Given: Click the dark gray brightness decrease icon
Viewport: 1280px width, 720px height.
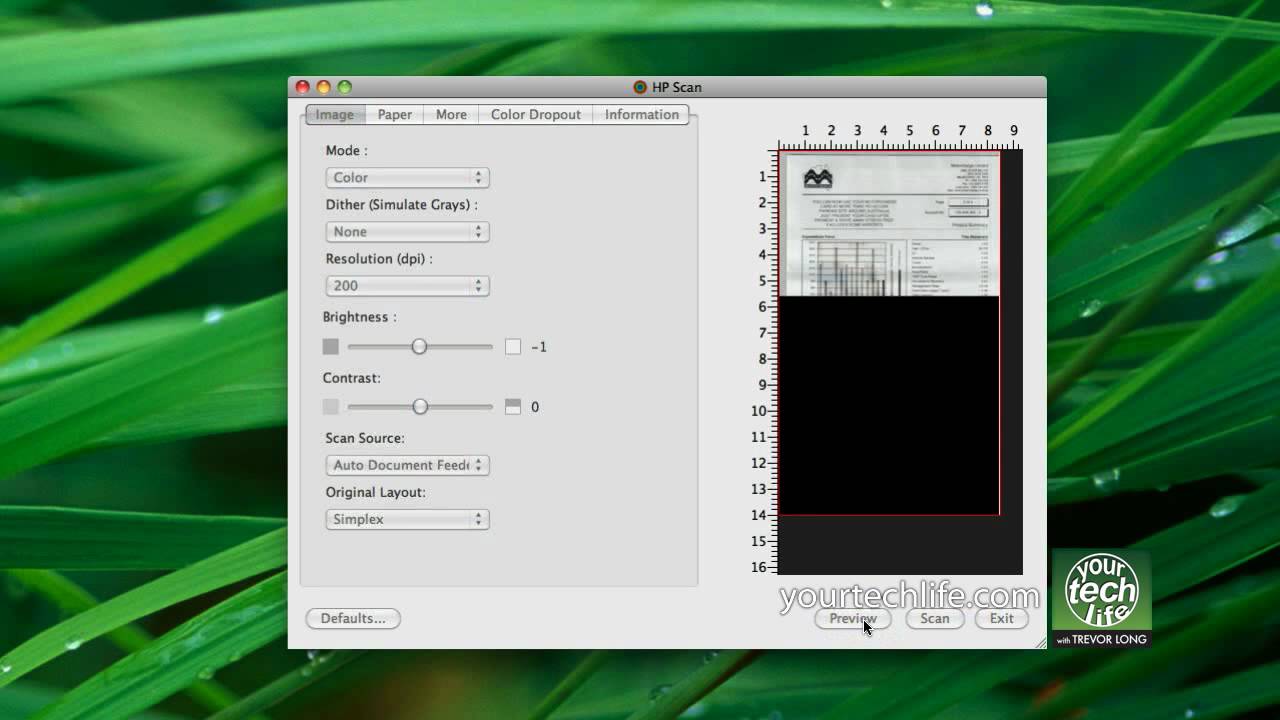Looking at the screenshot, I should [331, 347].
